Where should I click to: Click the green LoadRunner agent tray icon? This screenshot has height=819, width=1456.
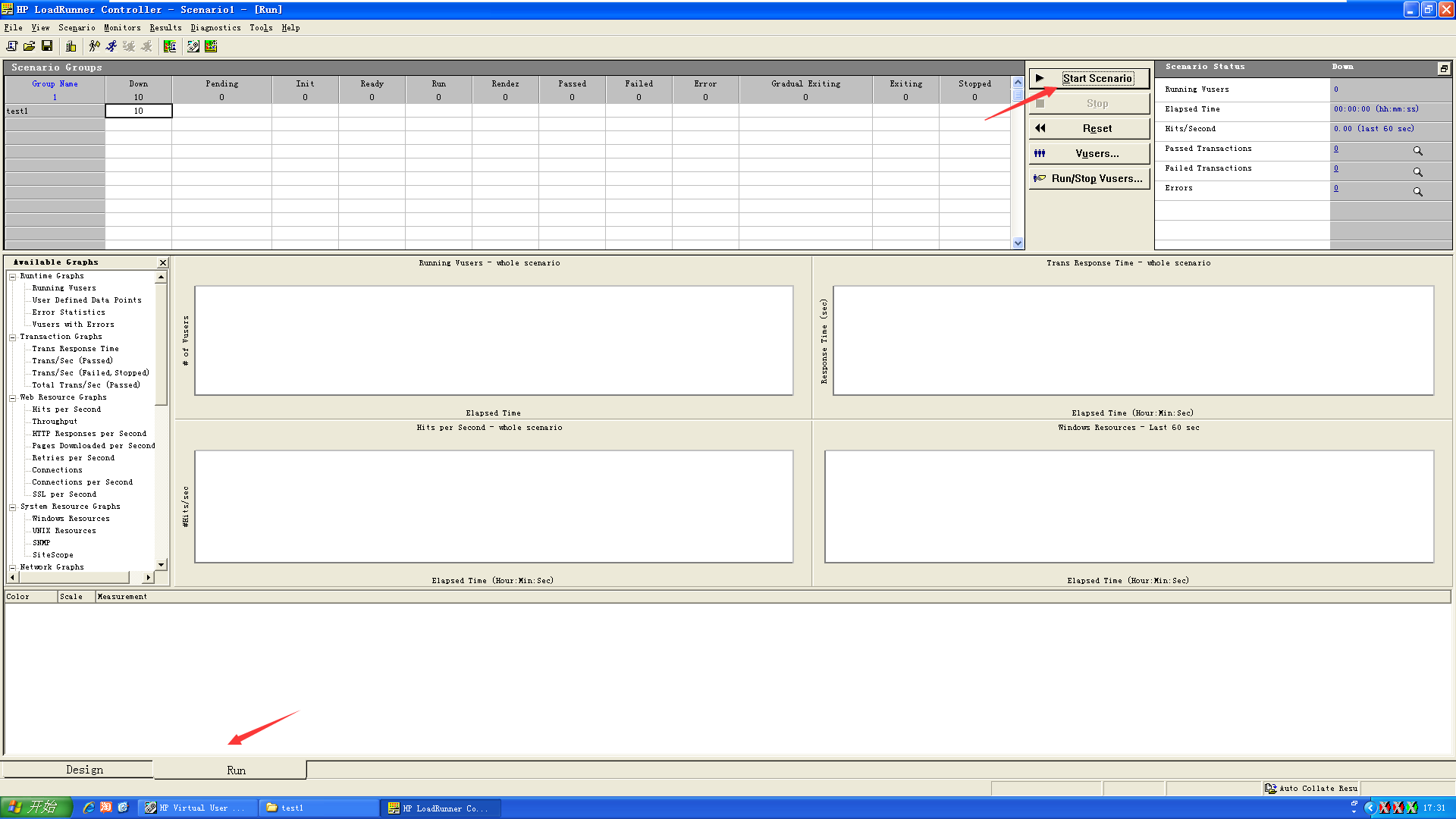(1411, 808)
